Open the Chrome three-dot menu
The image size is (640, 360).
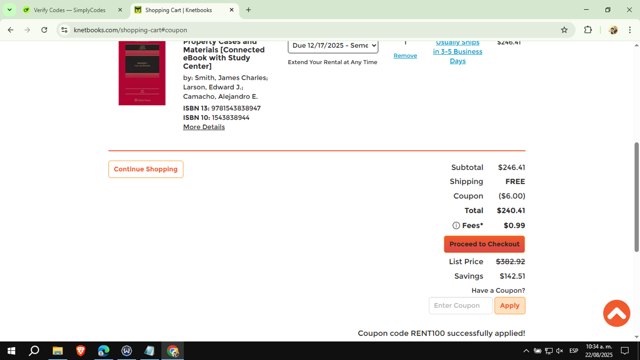click(630, 30)
